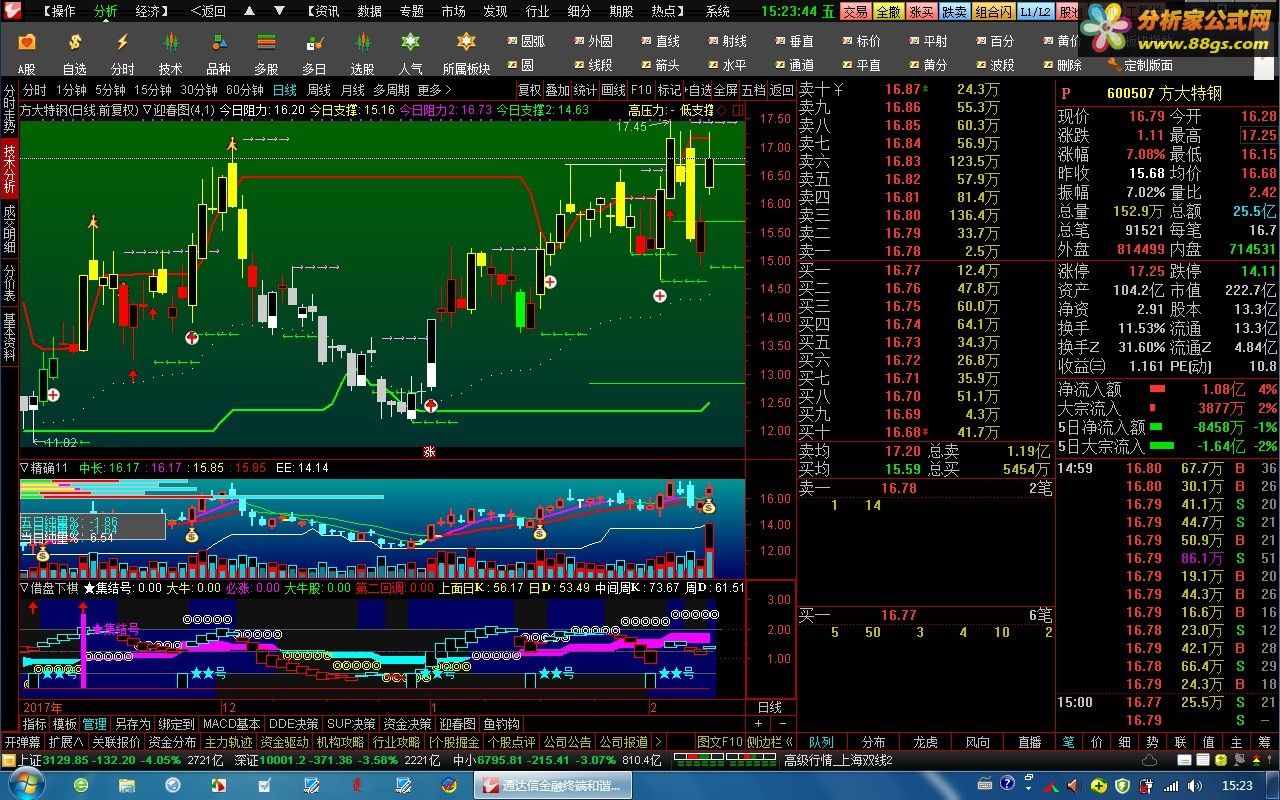The image size is (1280, 800).
Task: Switch to the 日线 daily period tab
Action: 285,90
